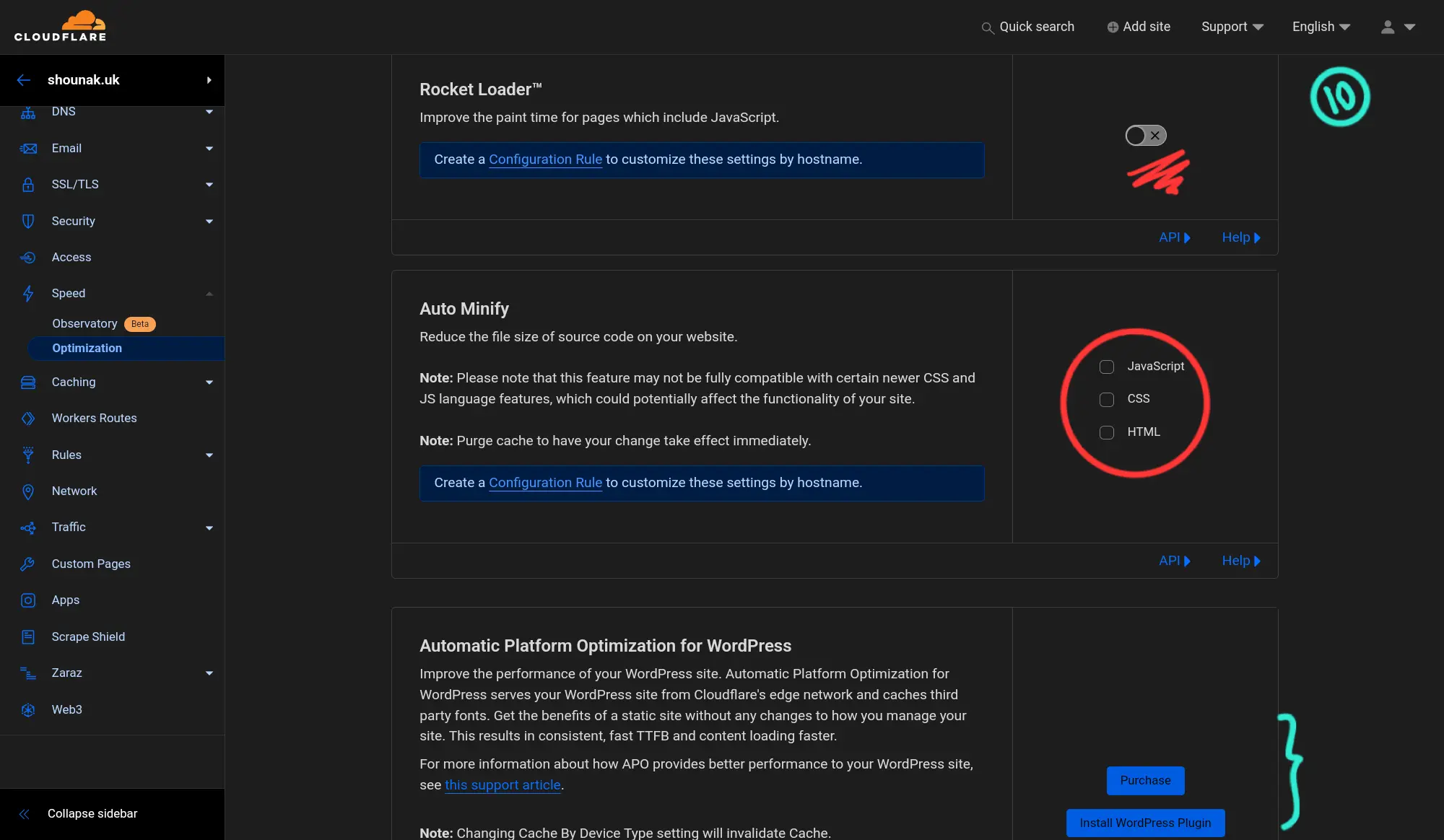The height and width of the screenshot is (840, 1444).
Task: Open the Support dropdown
Action: 1232,27
